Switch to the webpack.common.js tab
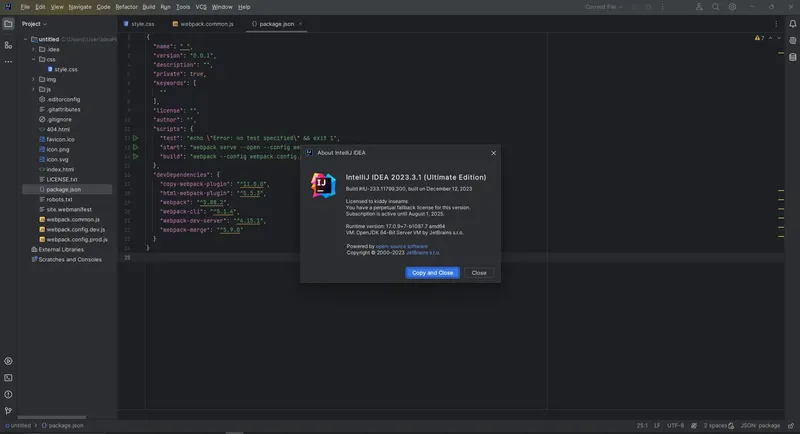Viewport: 800px width, 434px height. tap(203, 24)
